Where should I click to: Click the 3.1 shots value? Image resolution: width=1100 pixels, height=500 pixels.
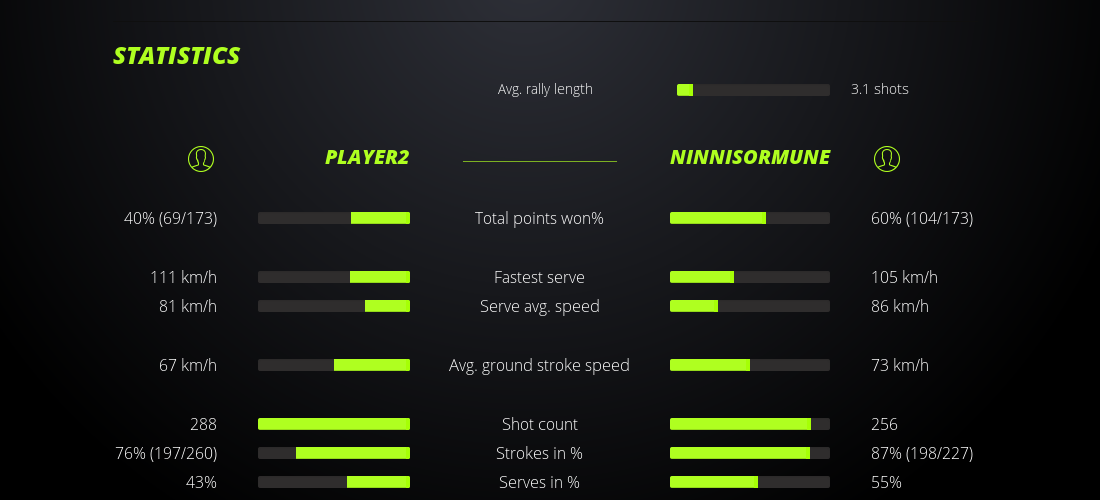pyautogui.click(x=880, y=89)
